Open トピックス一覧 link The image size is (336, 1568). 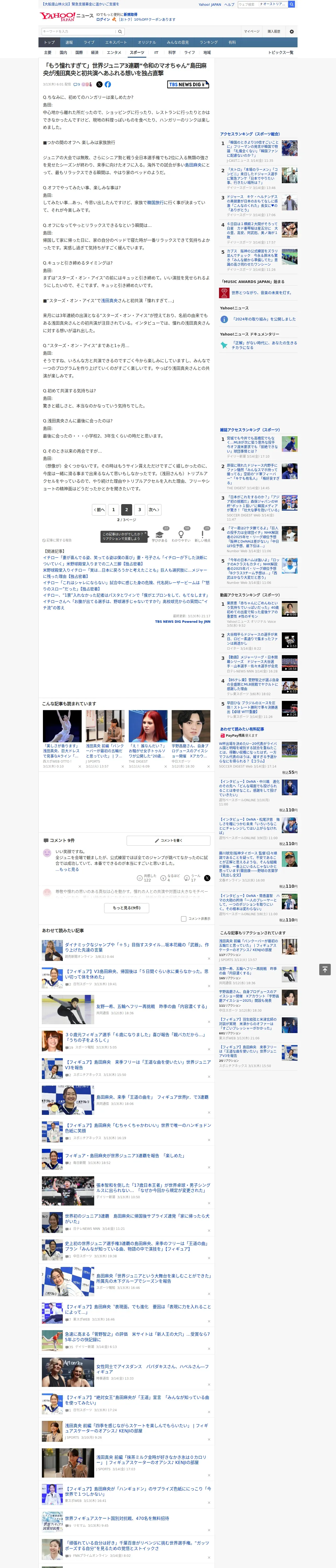[x=281, y=52]
